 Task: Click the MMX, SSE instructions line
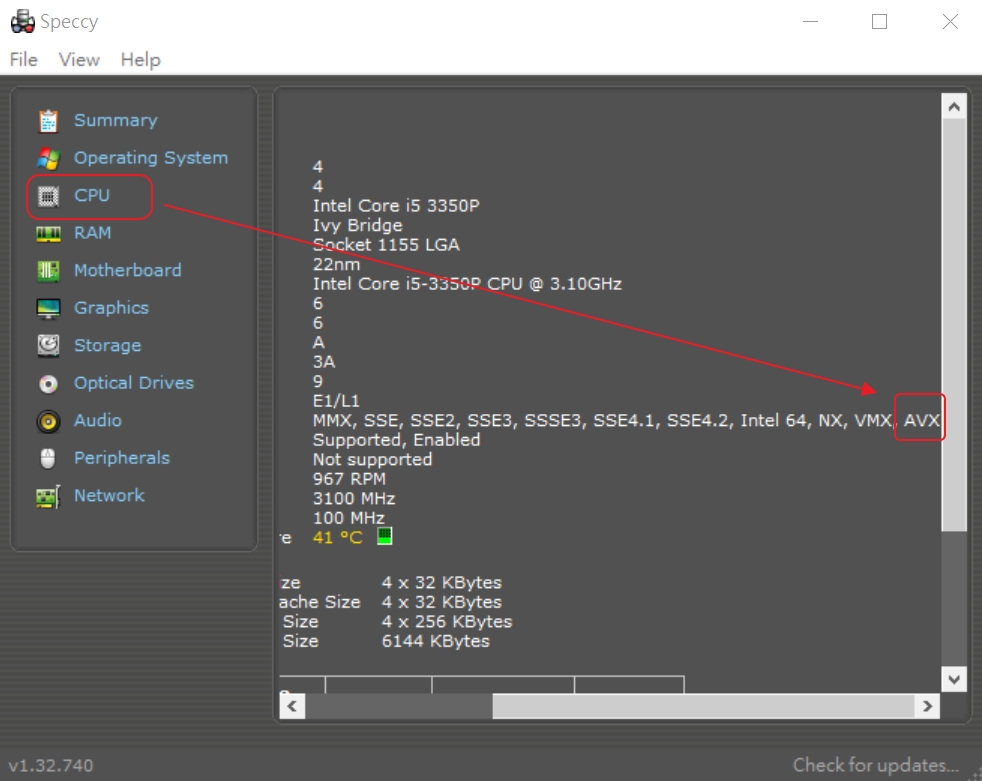(x=626, y=420)
